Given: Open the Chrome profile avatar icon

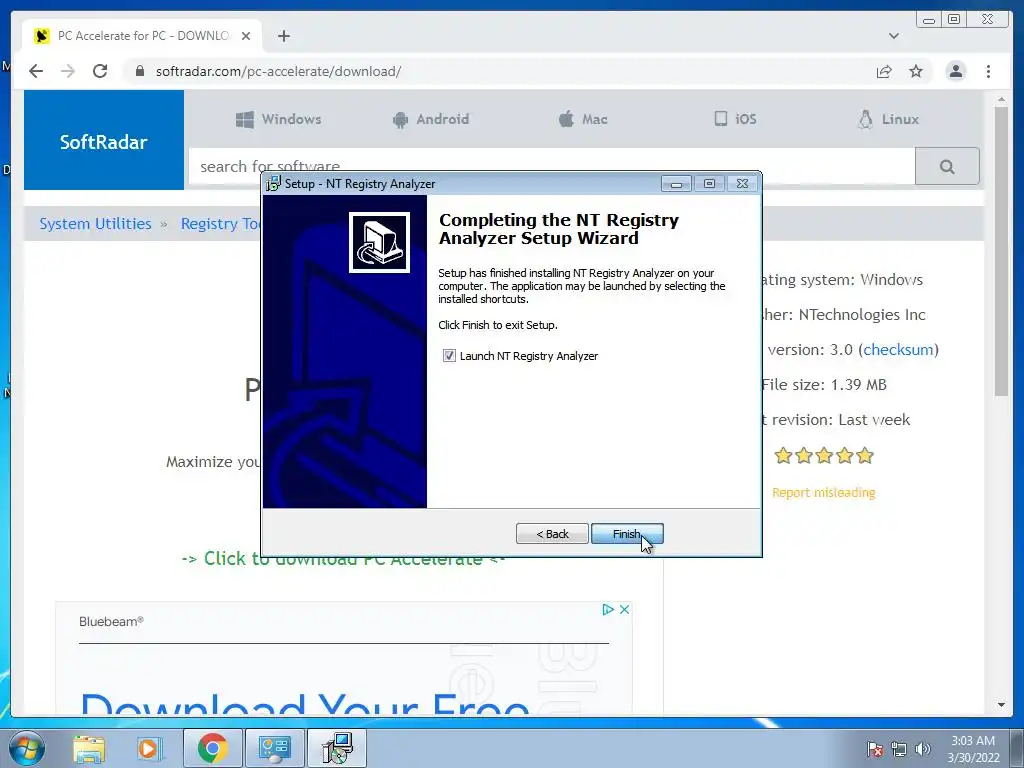Looking at the screenshot, I should click(x=955, y=71).
